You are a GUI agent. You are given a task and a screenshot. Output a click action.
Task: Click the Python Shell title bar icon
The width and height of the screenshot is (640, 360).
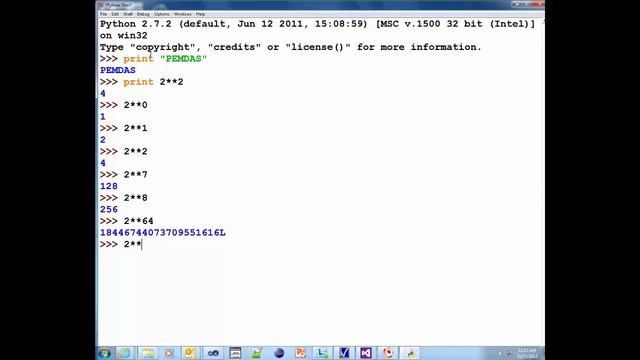pyautogui.click(x=100, y=5)
